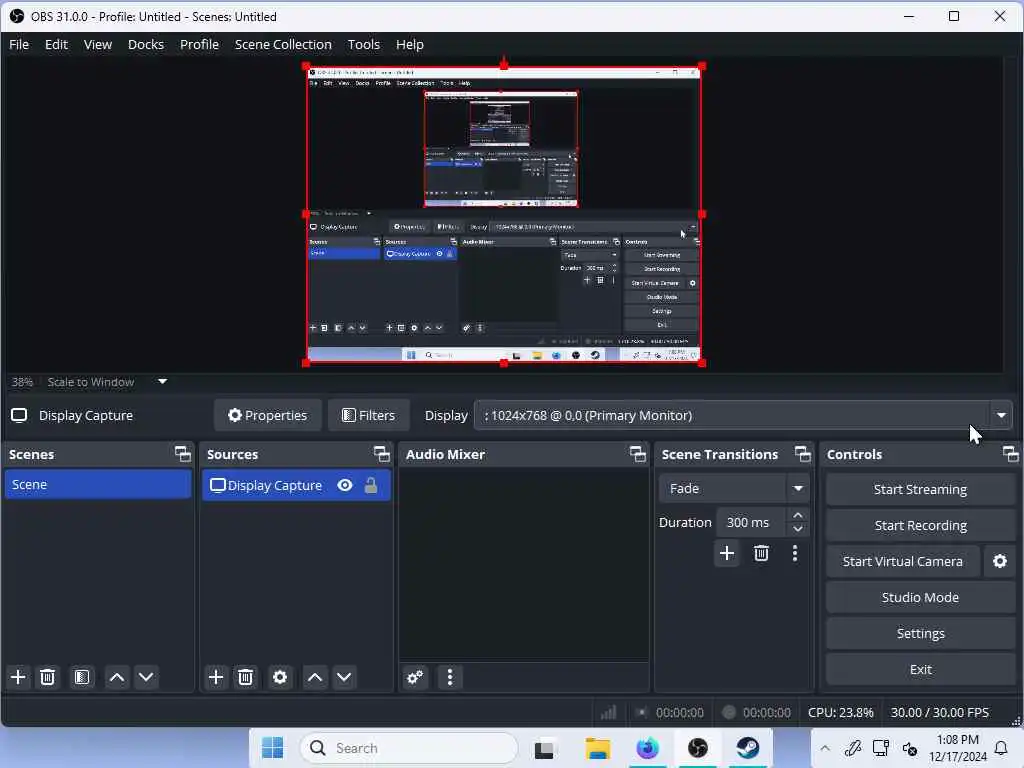Open the Docks menu

tap(146, 44)
